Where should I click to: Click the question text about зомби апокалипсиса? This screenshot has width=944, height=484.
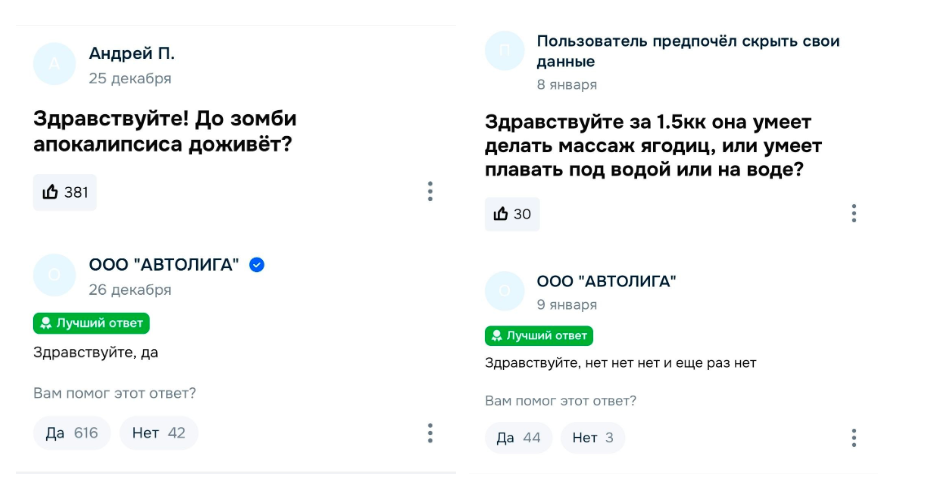tap(165, 132)
